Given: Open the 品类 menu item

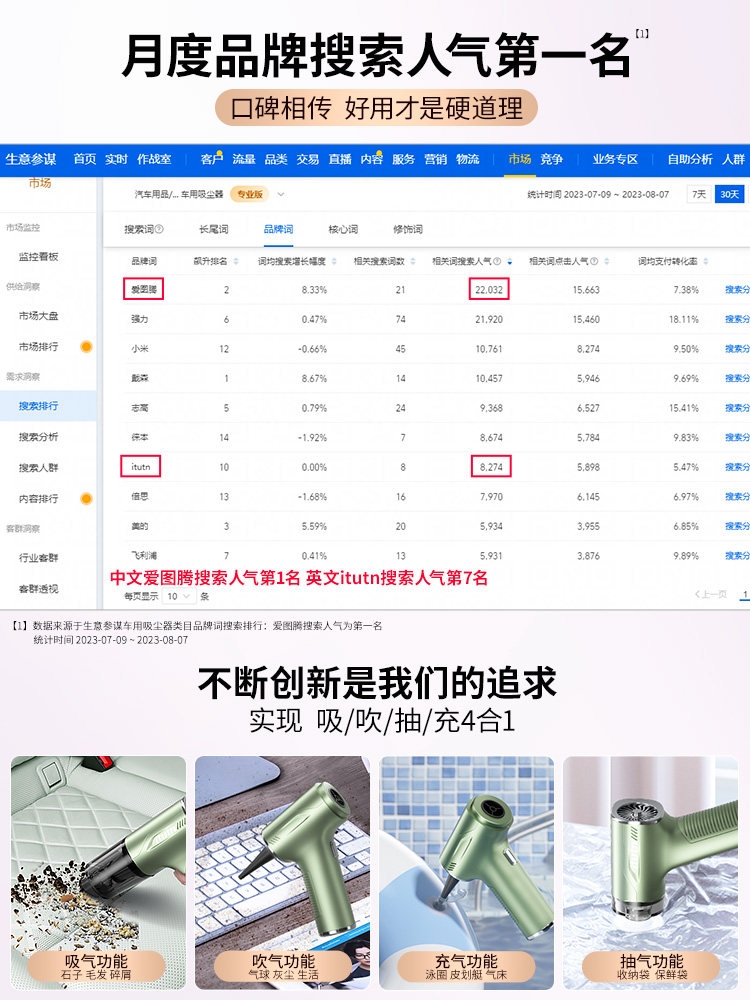Looking at the screenshot, I should tap(276, 159).
